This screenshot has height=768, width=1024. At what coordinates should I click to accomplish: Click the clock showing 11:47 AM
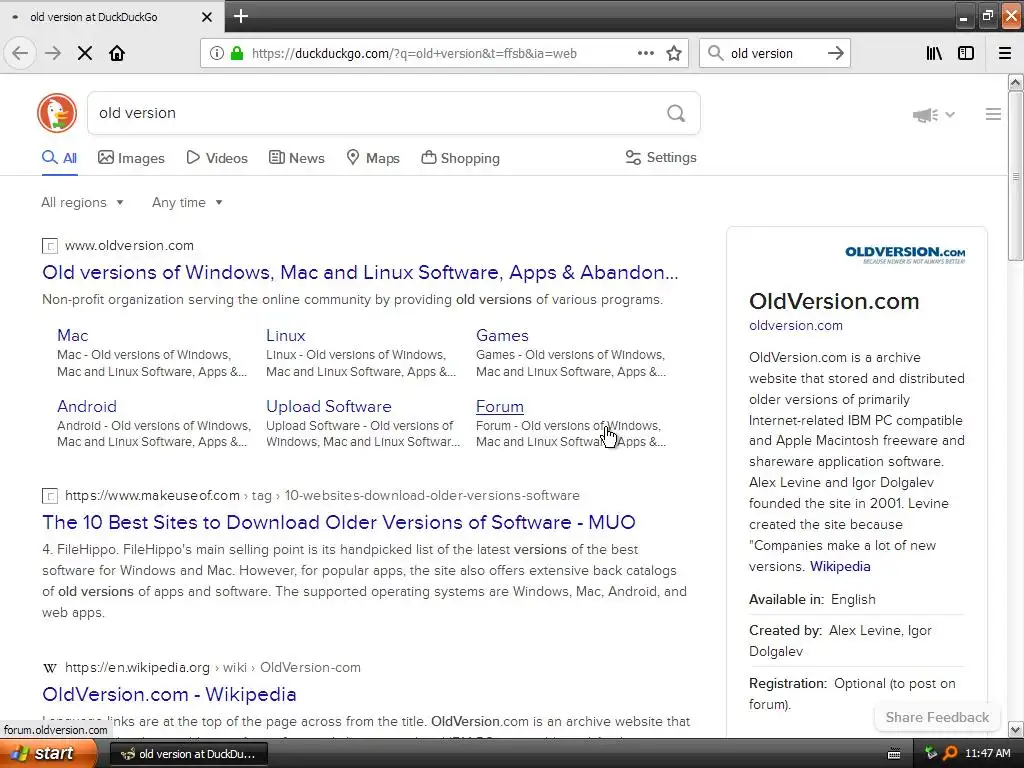(987, 754)
